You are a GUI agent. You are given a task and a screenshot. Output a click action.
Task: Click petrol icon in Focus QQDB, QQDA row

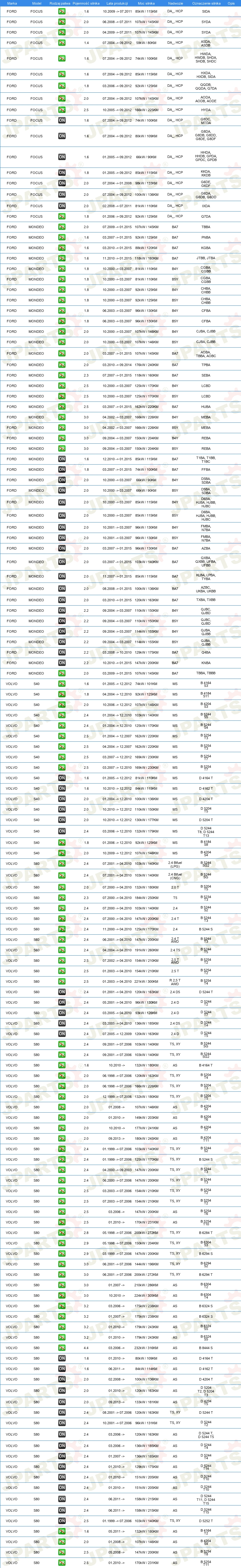pyautogui.click(x=61, y=87)
